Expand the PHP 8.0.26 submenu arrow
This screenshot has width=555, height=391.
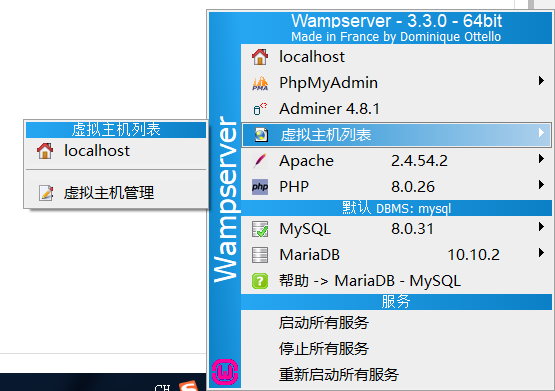(541, 185)
